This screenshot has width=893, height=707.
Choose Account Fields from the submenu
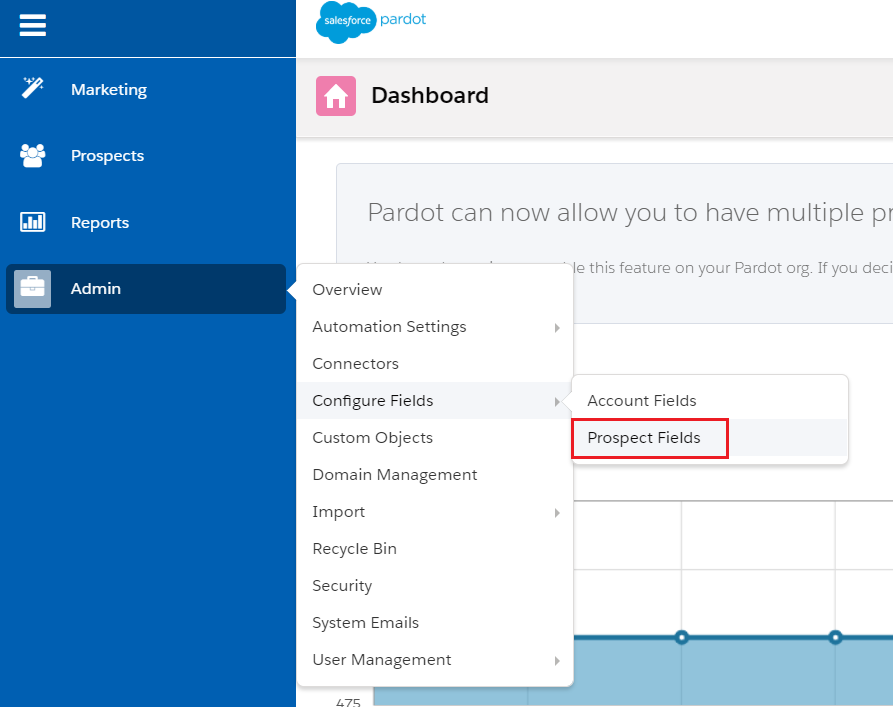coord(710,401)
